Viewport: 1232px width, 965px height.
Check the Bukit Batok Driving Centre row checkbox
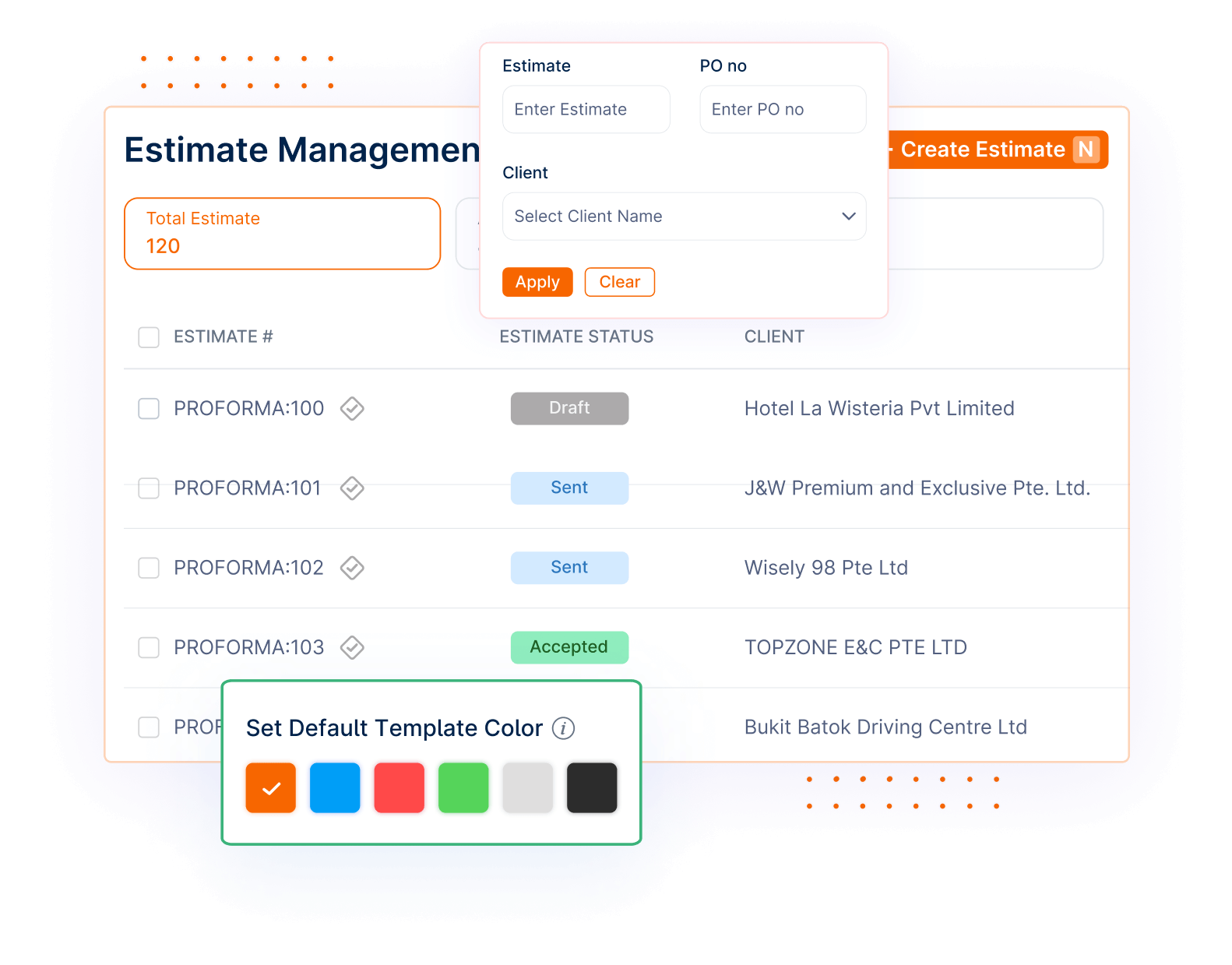point(149,727)
